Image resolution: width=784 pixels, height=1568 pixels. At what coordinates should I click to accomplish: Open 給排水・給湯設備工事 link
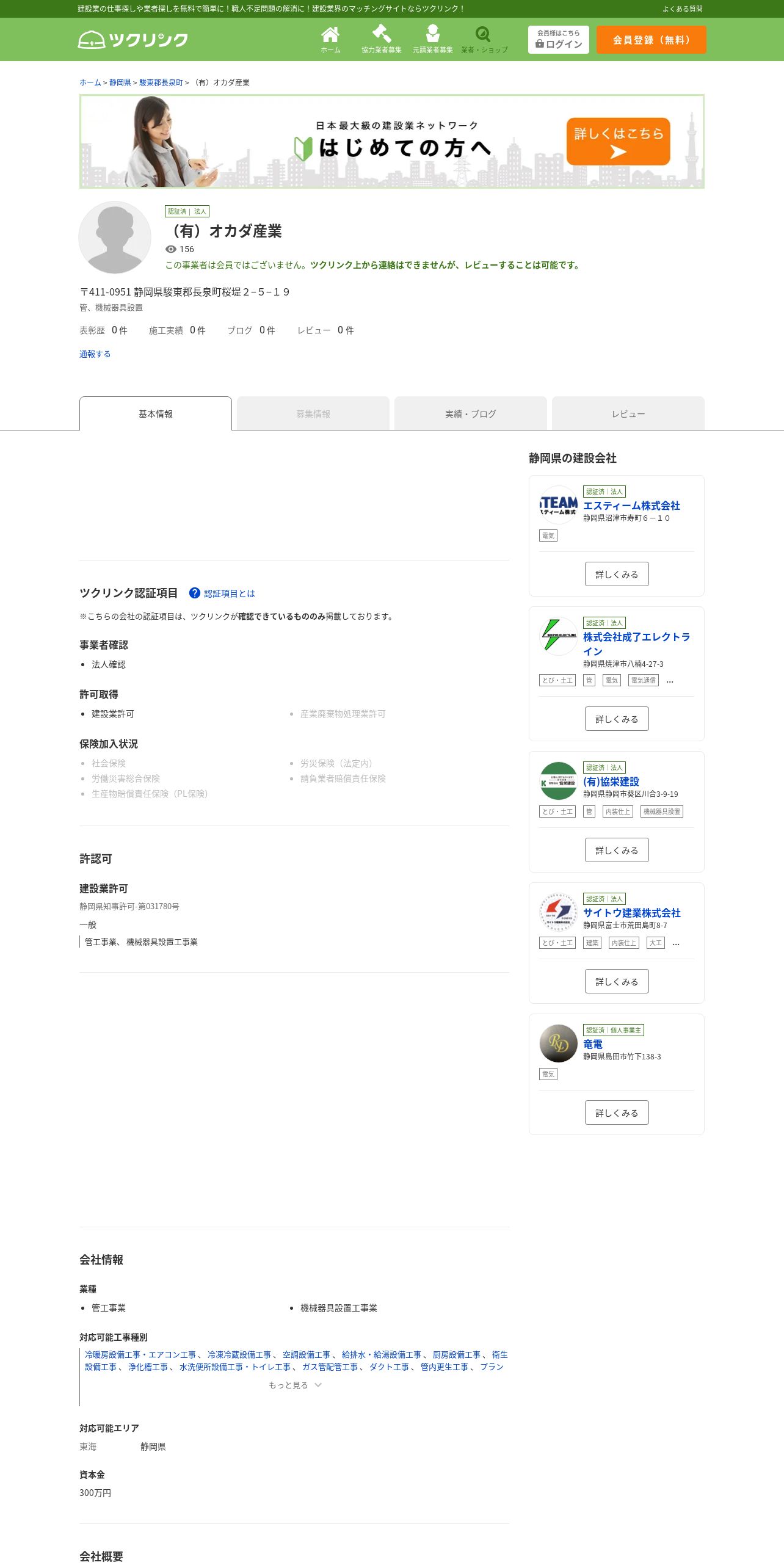coord(382,1354)
